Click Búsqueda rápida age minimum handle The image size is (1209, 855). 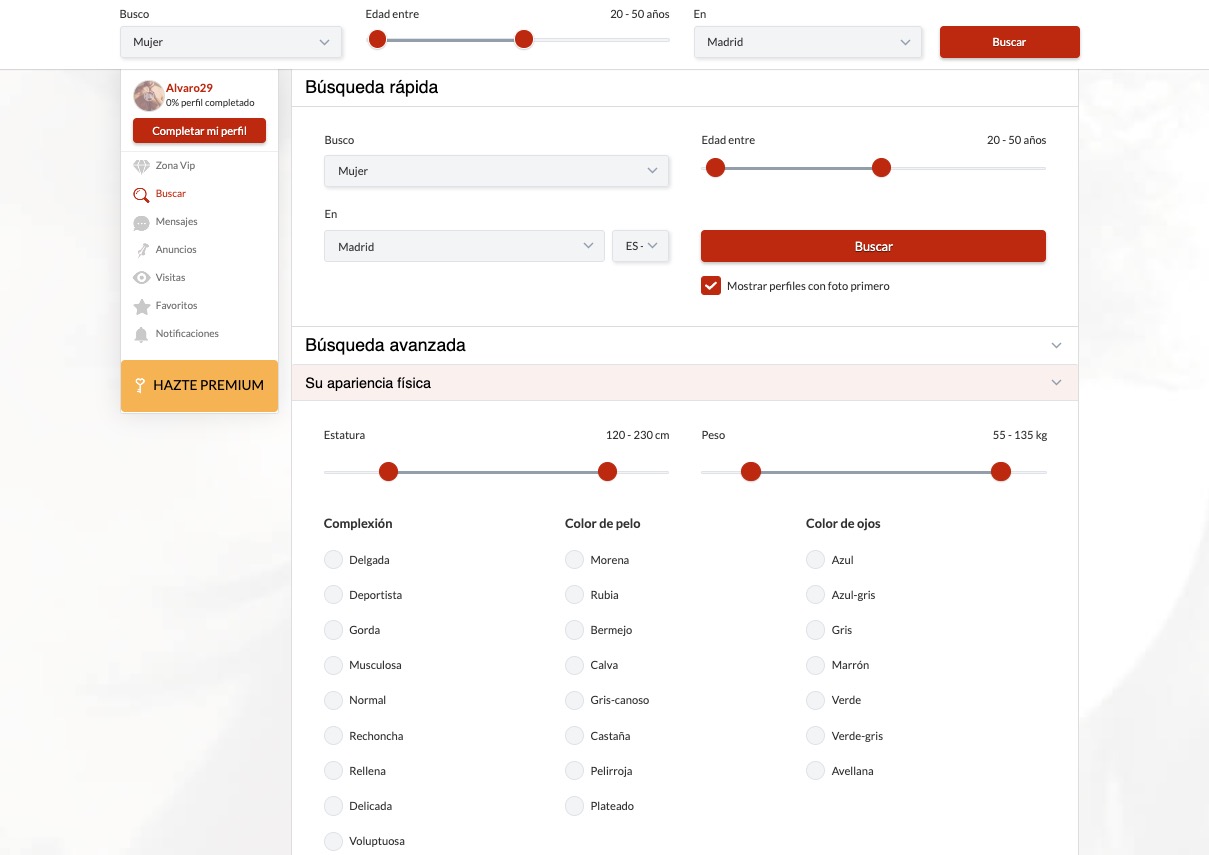tap(715, 168)
